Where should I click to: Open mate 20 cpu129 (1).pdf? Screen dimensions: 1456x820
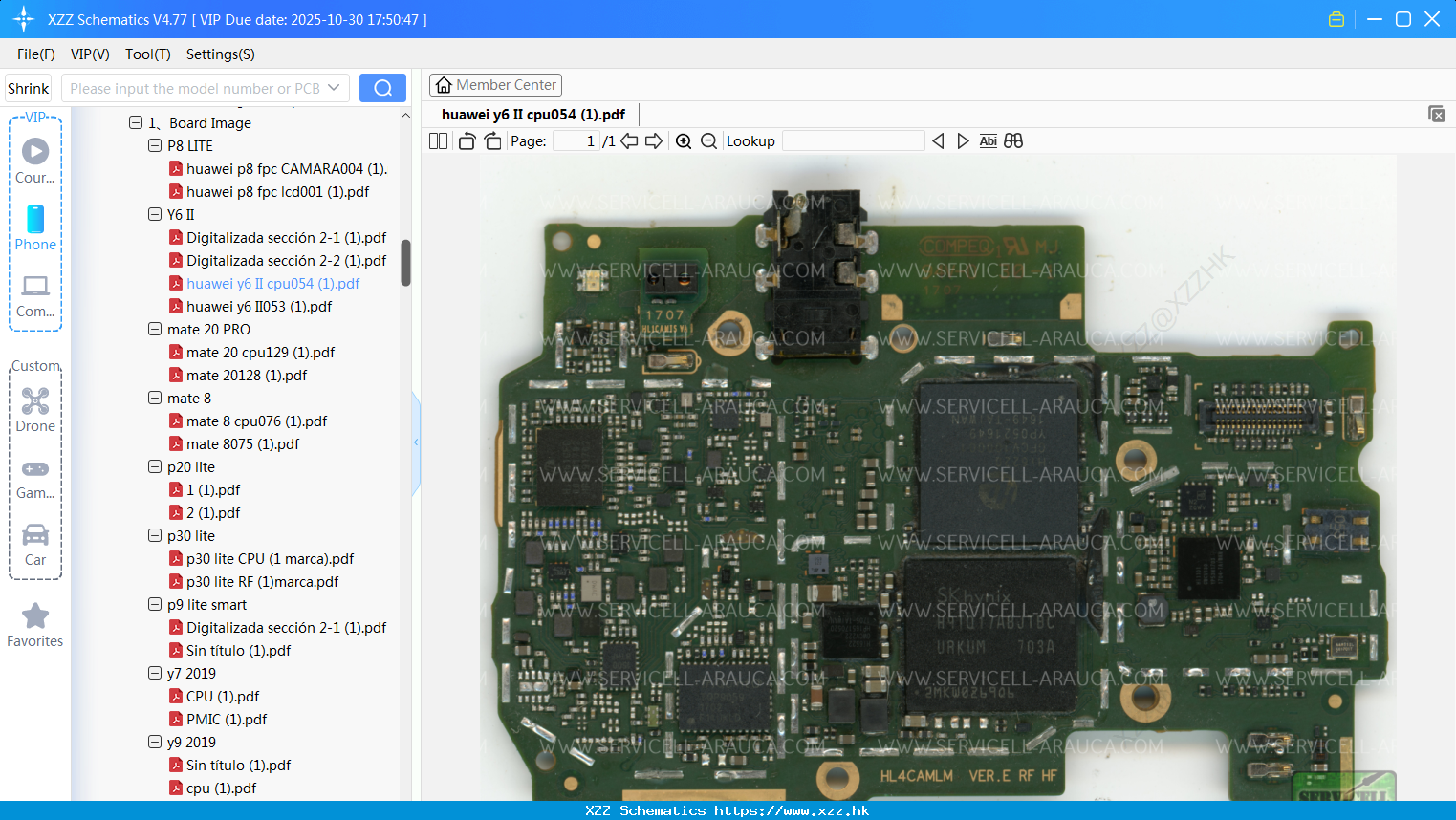(261, 352)
